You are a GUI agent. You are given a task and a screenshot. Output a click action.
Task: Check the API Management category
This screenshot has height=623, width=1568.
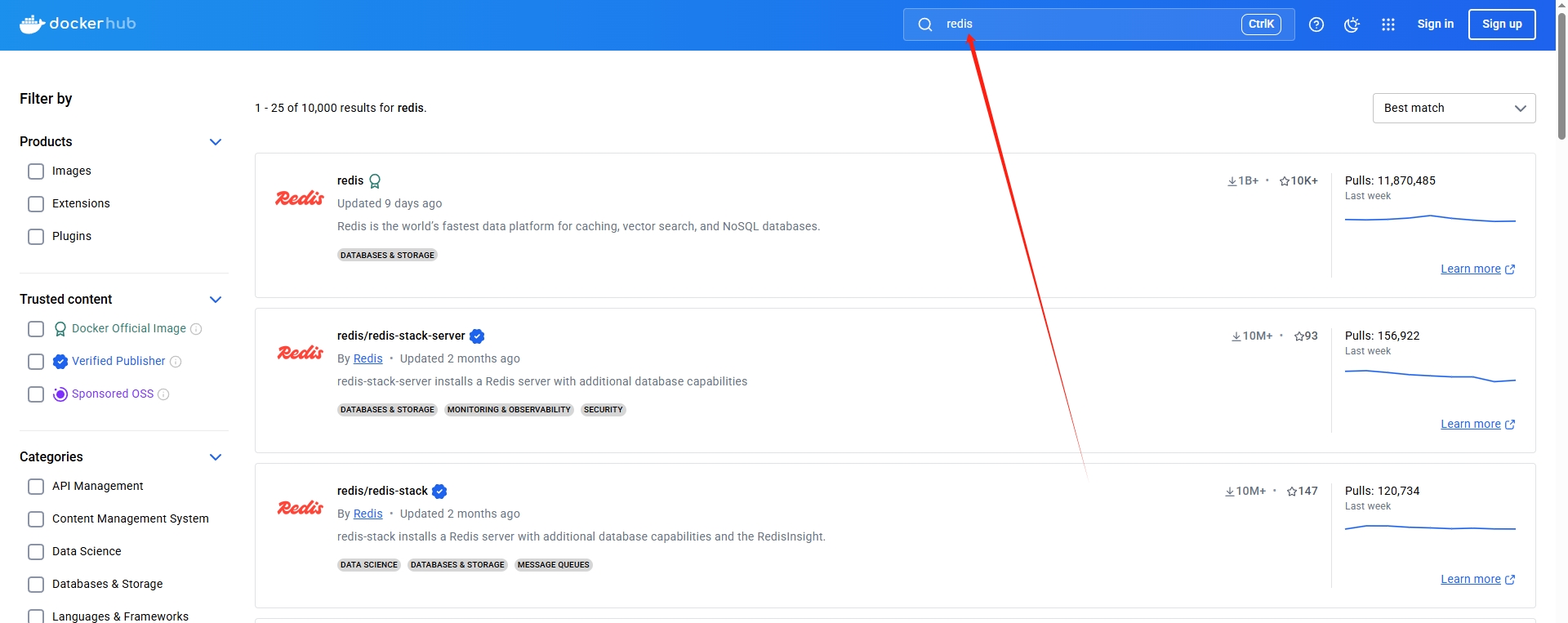point(36,487)
